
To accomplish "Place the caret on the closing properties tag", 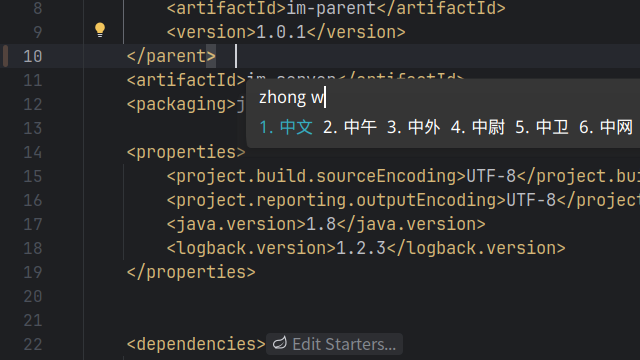I will point(191,272).
